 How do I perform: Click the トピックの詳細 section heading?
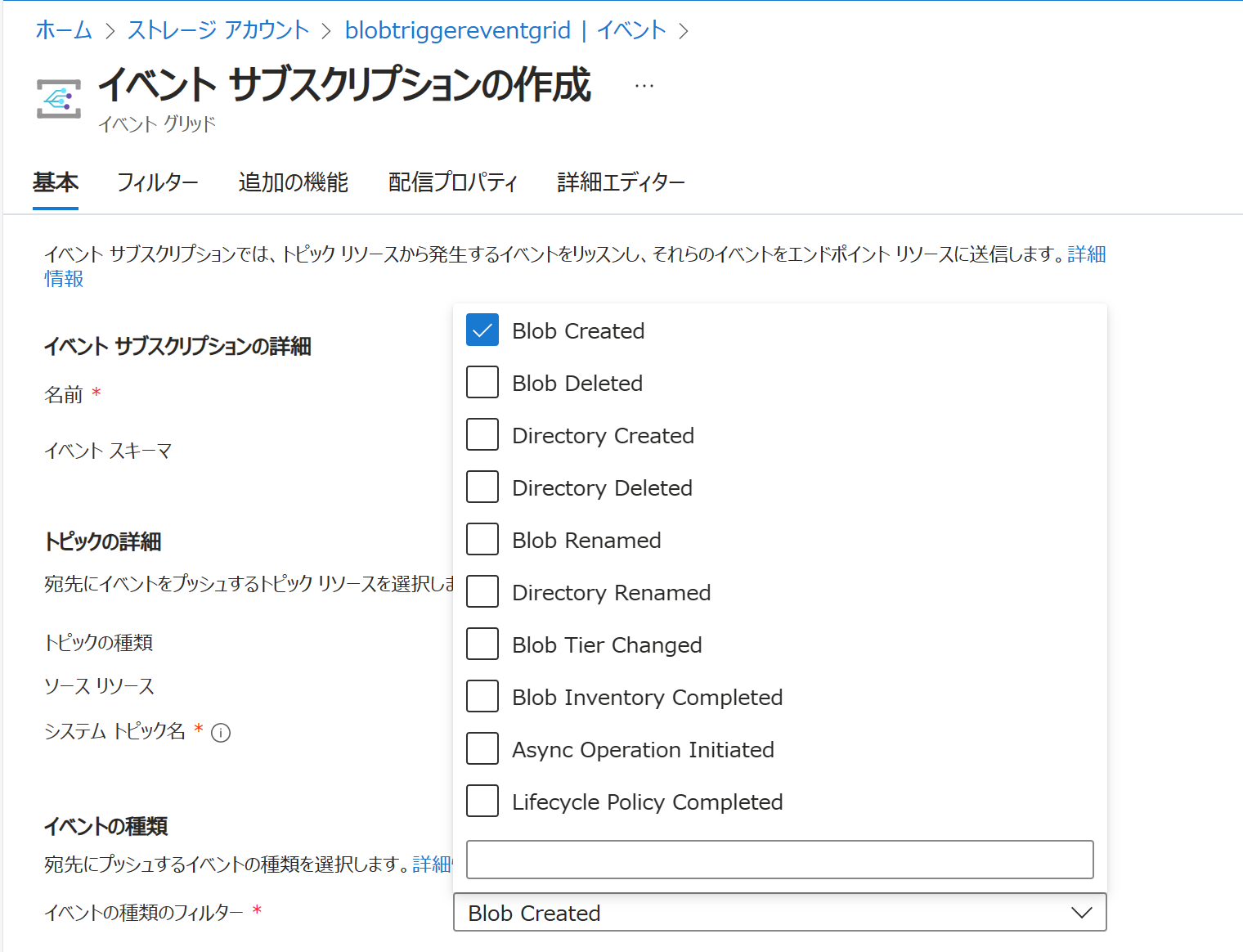[x=102, y=541]
